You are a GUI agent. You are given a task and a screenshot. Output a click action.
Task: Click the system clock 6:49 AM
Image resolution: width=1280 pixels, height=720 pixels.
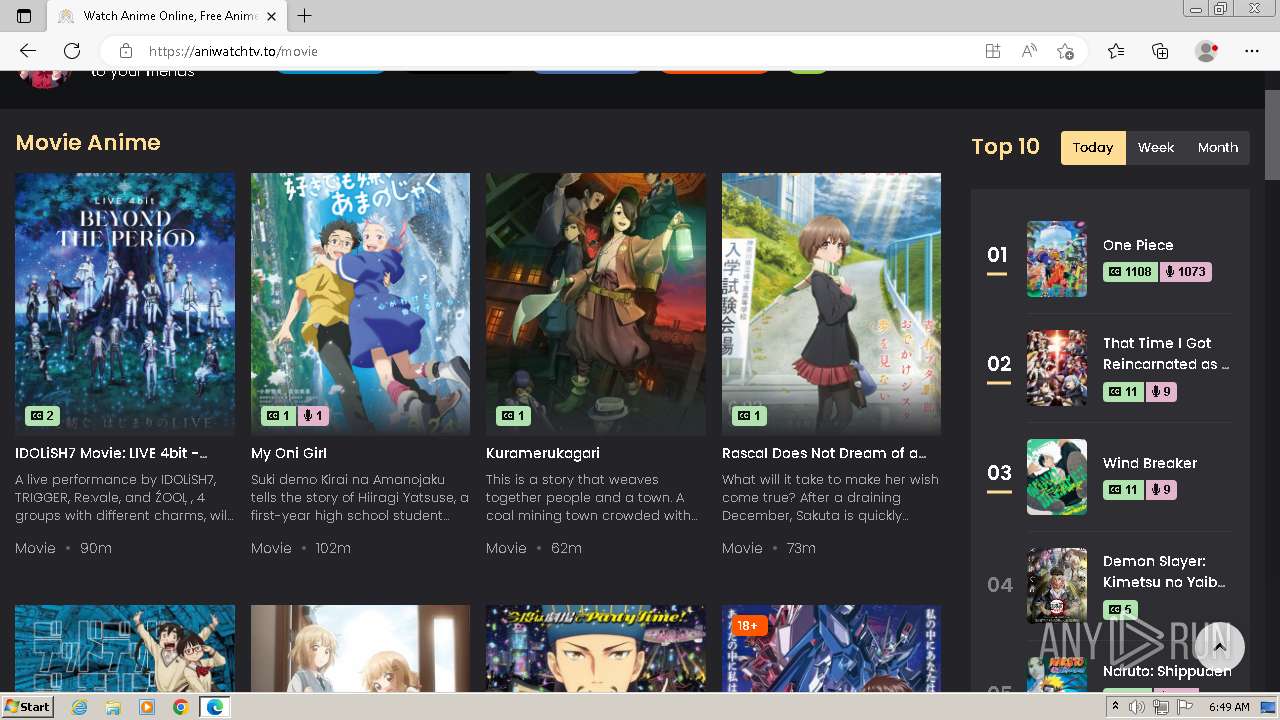coord(1229,707)
